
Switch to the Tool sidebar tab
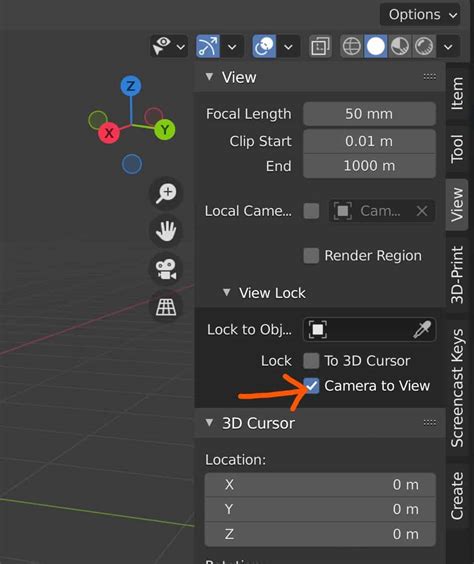point(457,148)
